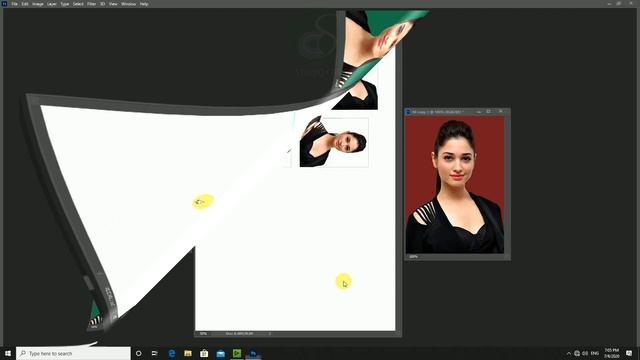The width and height of the screenshot is (640, 360).
Task: Open the Type menu
Action: (65, 4)
